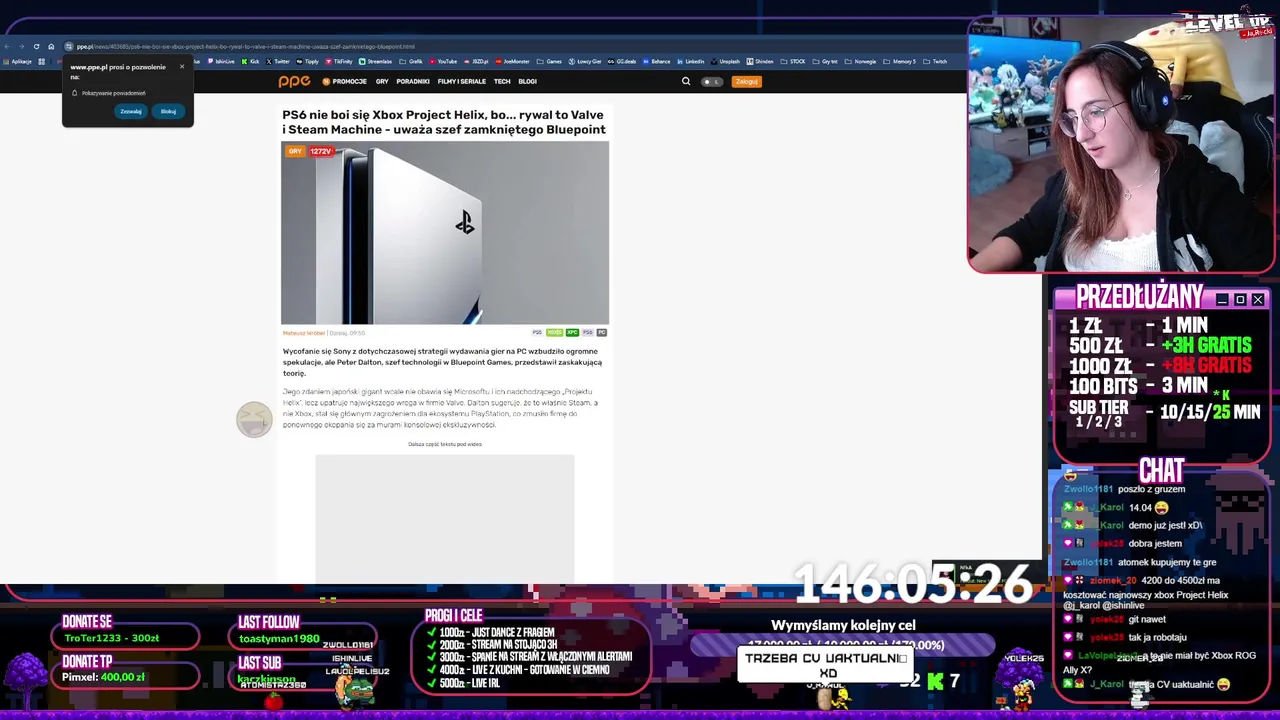Open the LinkedIn bookmark
The height and width of the screenshot is (720, 1280).
click(x=691, y=61)
